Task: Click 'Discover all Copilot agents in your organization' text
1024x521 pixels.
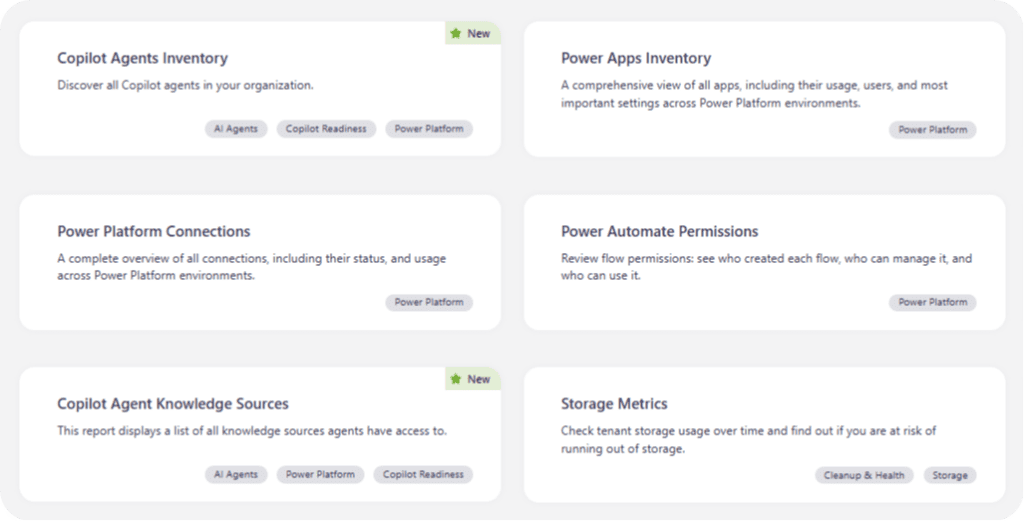Action: pos(185,86)
